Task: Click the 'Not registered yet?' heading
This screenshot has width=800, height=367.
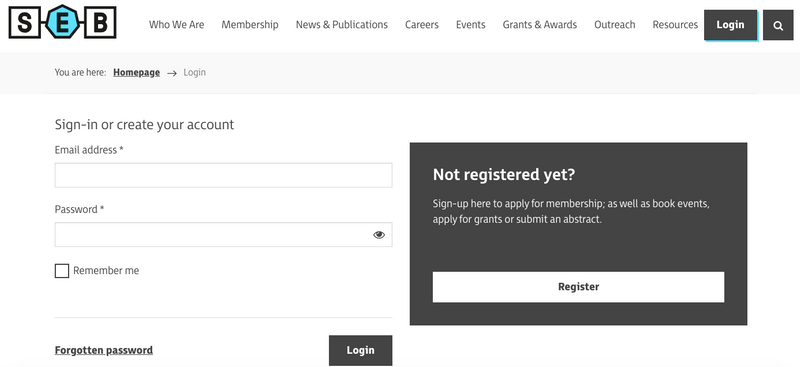Action: (504, 175)
